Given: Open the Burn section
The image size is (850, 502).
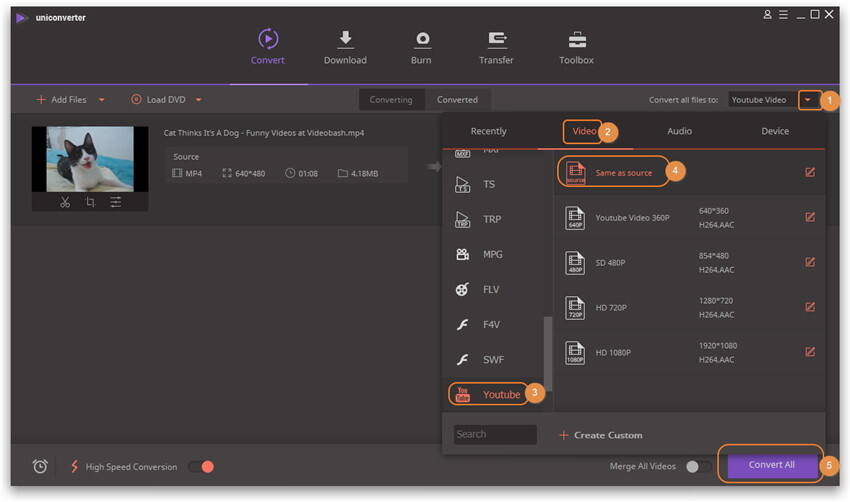Looking at the screenshot, I should click(421, 47).
